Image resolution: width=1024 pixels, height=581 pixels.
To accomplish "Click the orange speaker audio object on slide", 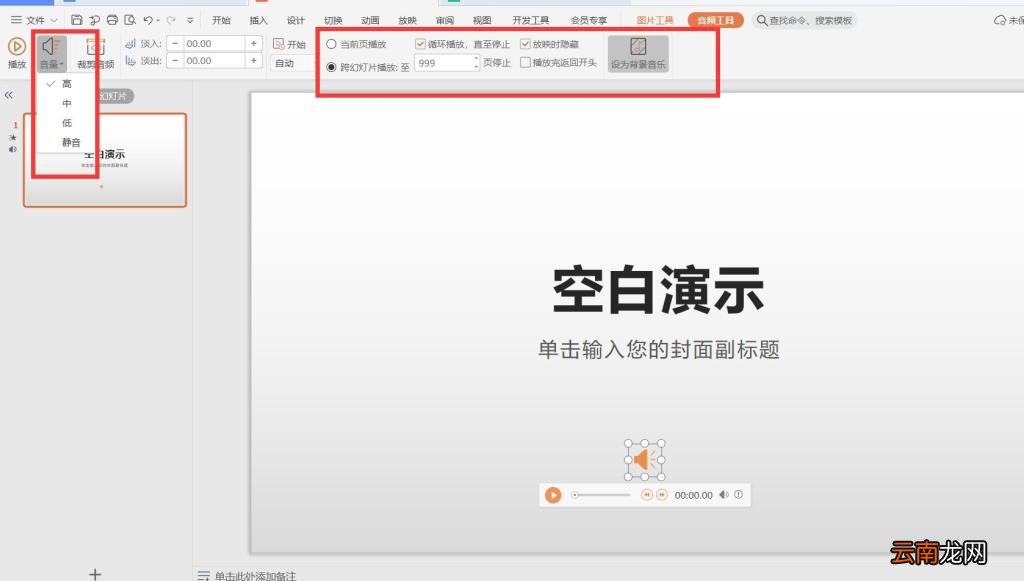I will pyautogui.click(x=645, y=460).
